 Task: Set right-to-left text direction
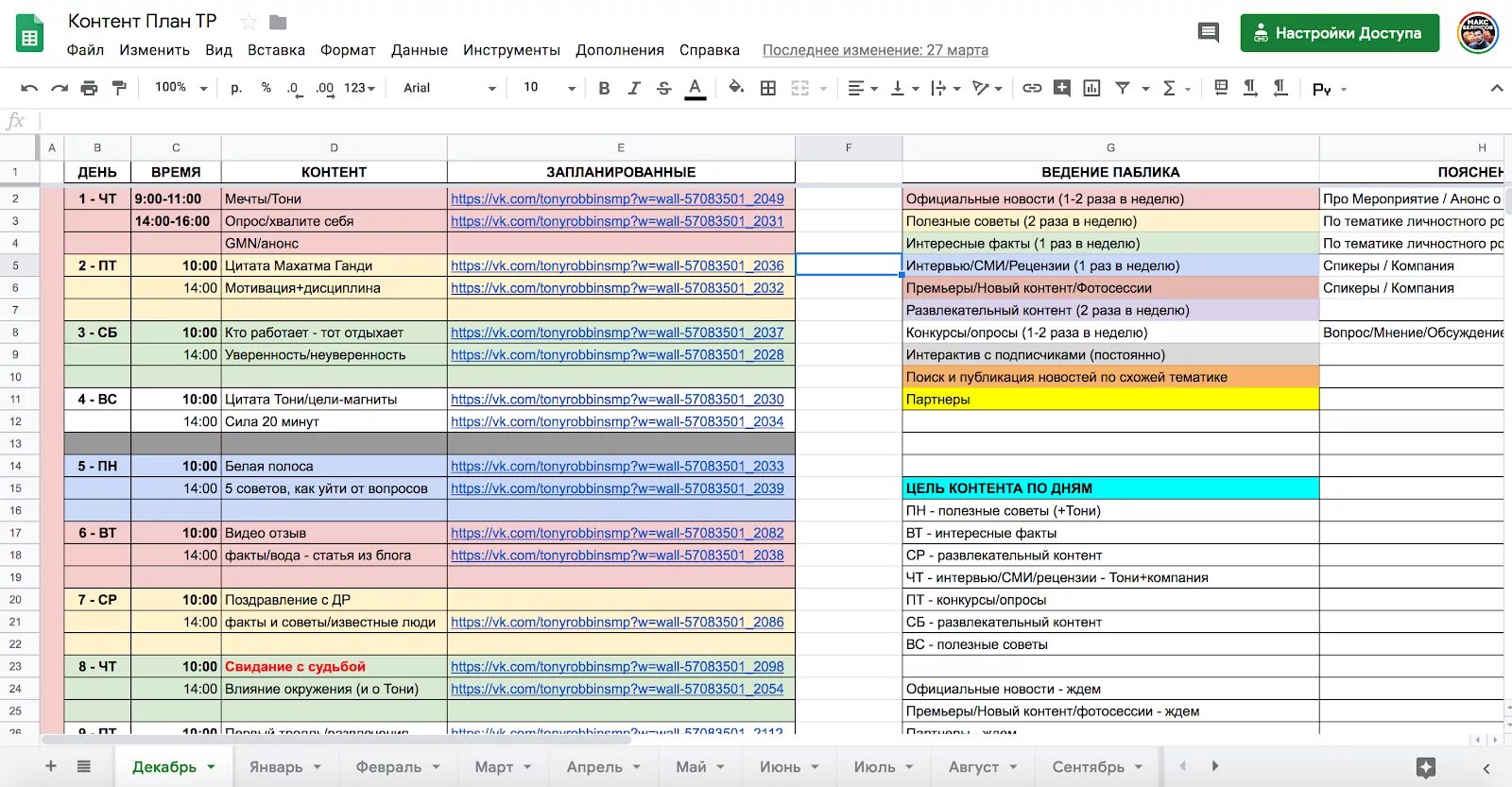tap(1280, 88)
